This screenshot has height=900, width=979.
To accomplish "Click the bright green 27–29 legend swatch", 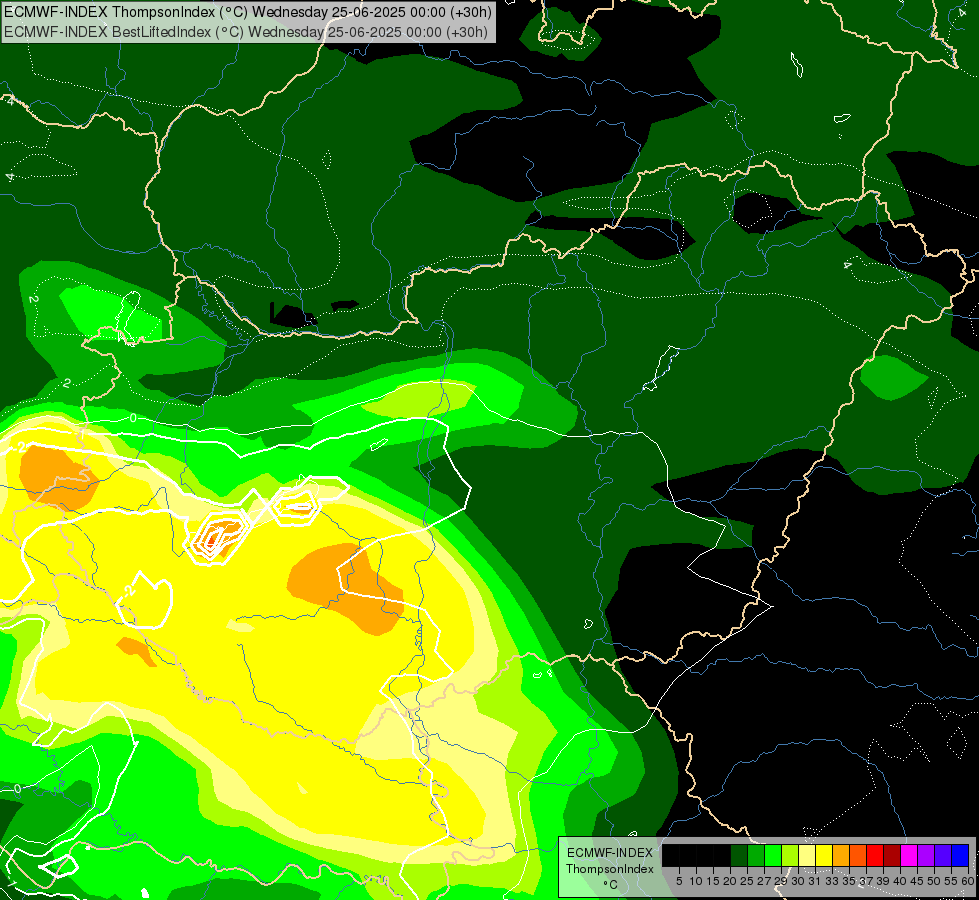I will [x=773, y=855].
